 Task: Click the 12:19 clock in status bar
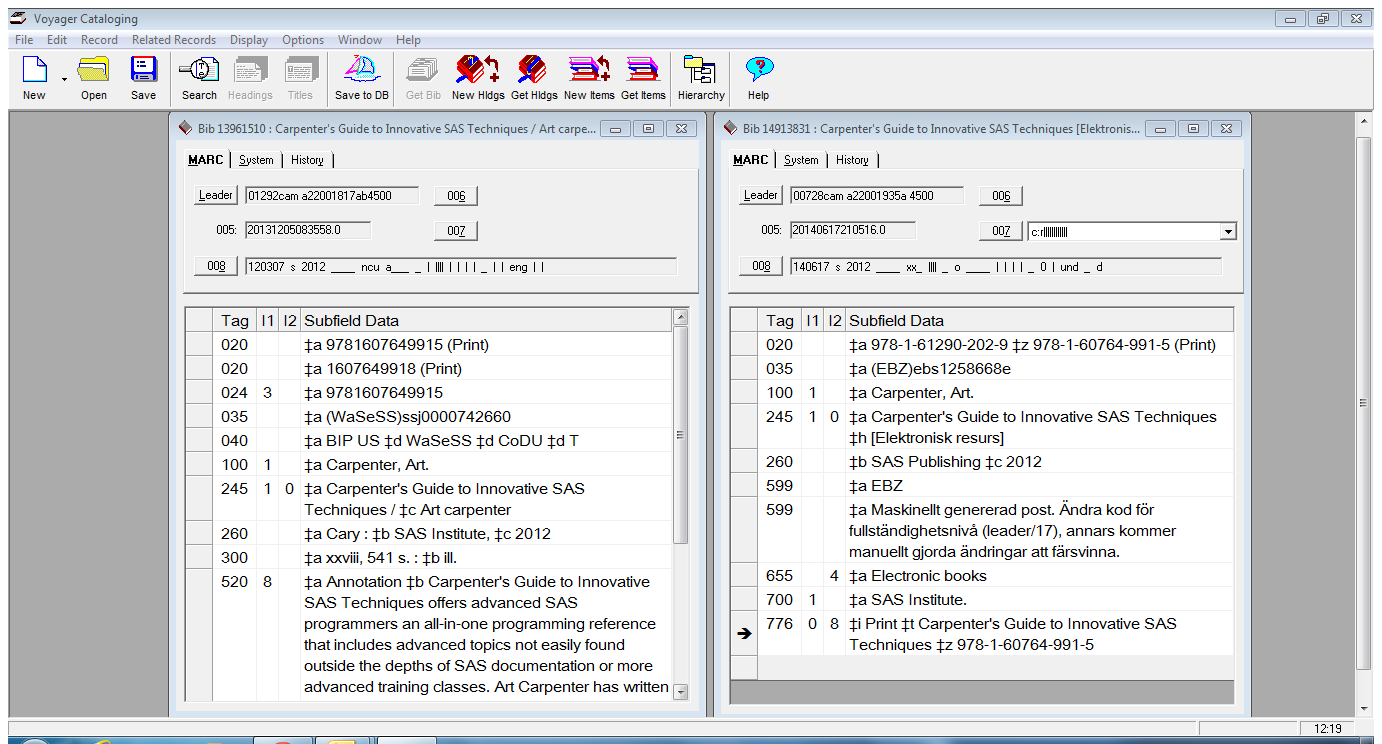click(1328, 728)
